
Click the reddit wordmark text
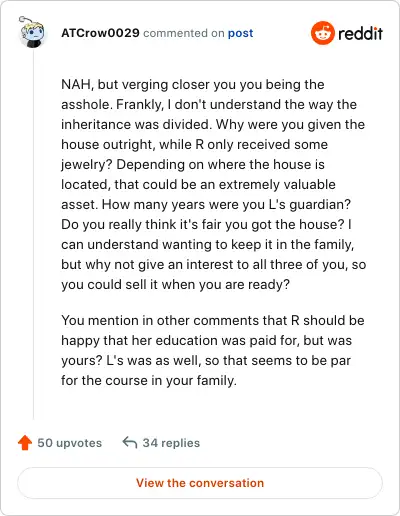(x=360, y=33)
